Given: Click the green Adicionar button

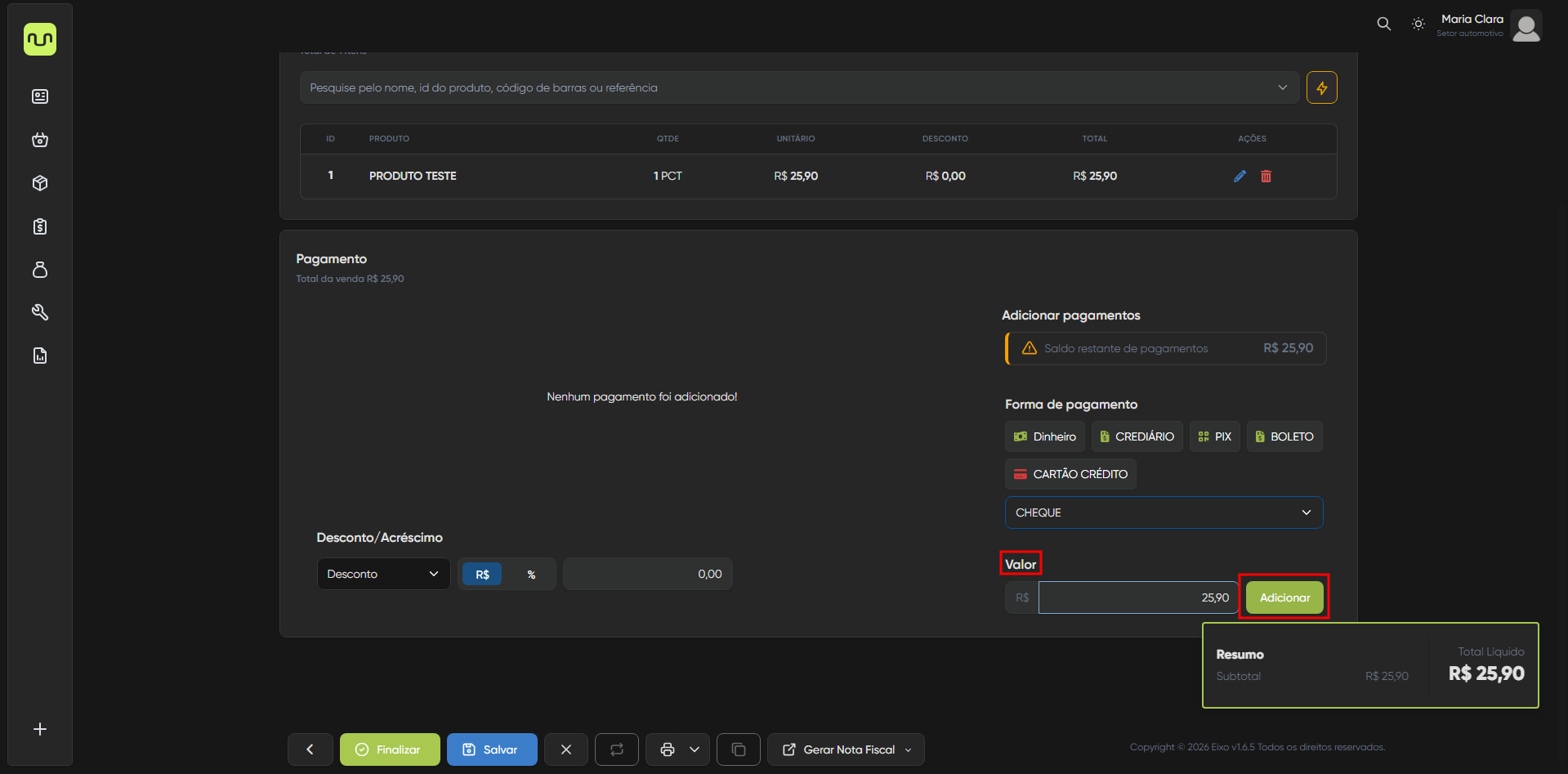Looking at the screenshot, I should [1284, 597].
